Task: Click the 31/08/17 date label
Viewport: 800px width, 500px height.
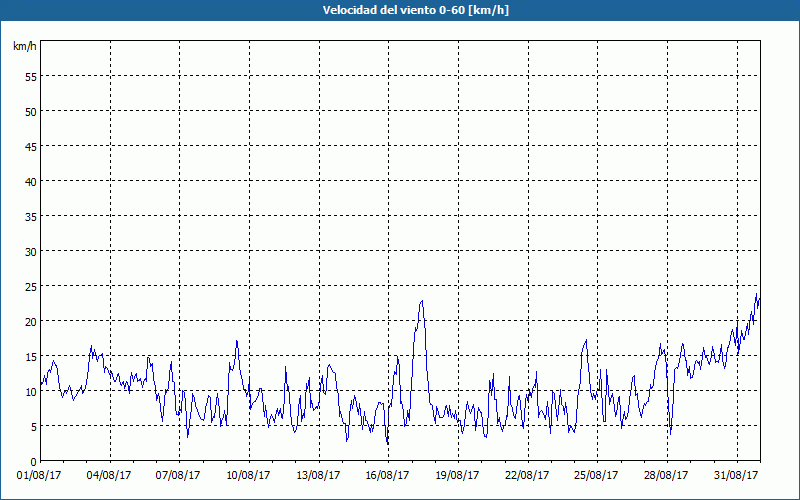Action: [736, 476]
